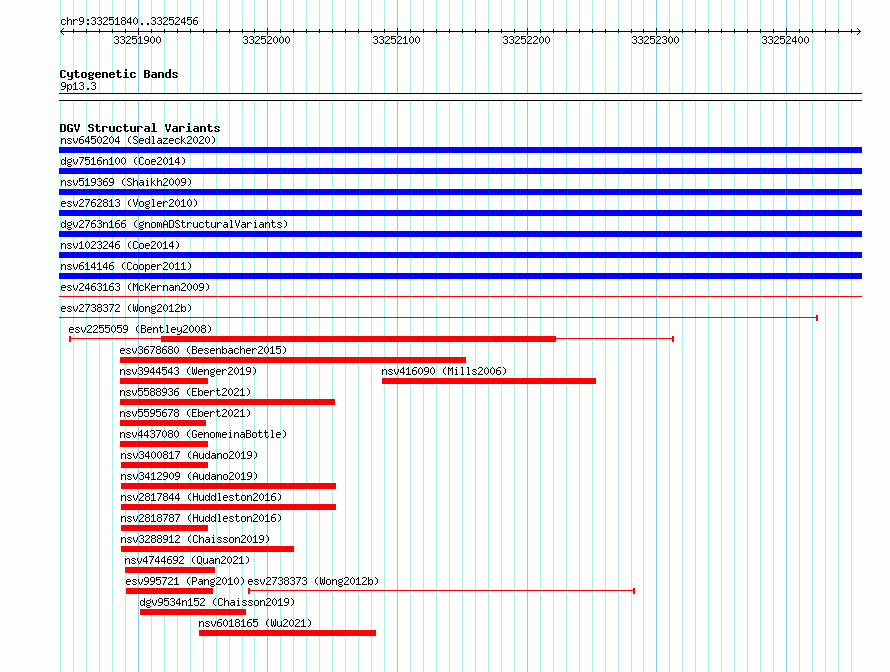The height and width of the screenshot is (672, 890).
Task: Click nsv6018165 (Wu2021) variant label
Action: coord(255,623)
